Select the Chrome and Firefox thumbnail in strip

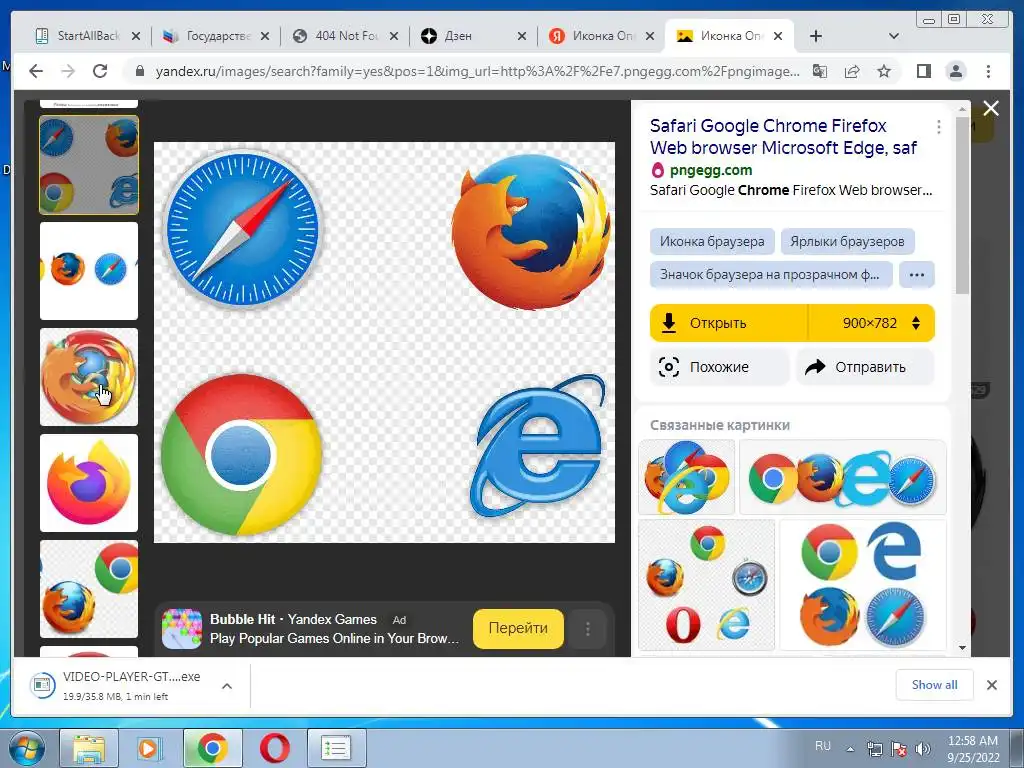[89, 589]
